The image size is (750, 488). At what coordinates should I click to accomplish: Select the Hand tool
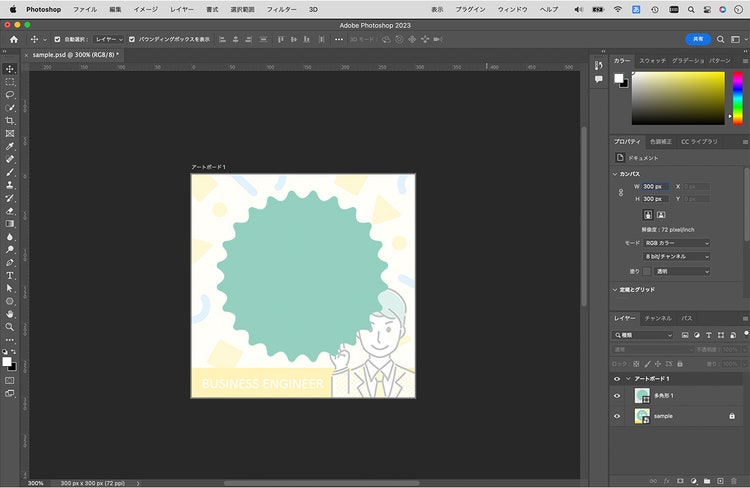tap(10, 314)
